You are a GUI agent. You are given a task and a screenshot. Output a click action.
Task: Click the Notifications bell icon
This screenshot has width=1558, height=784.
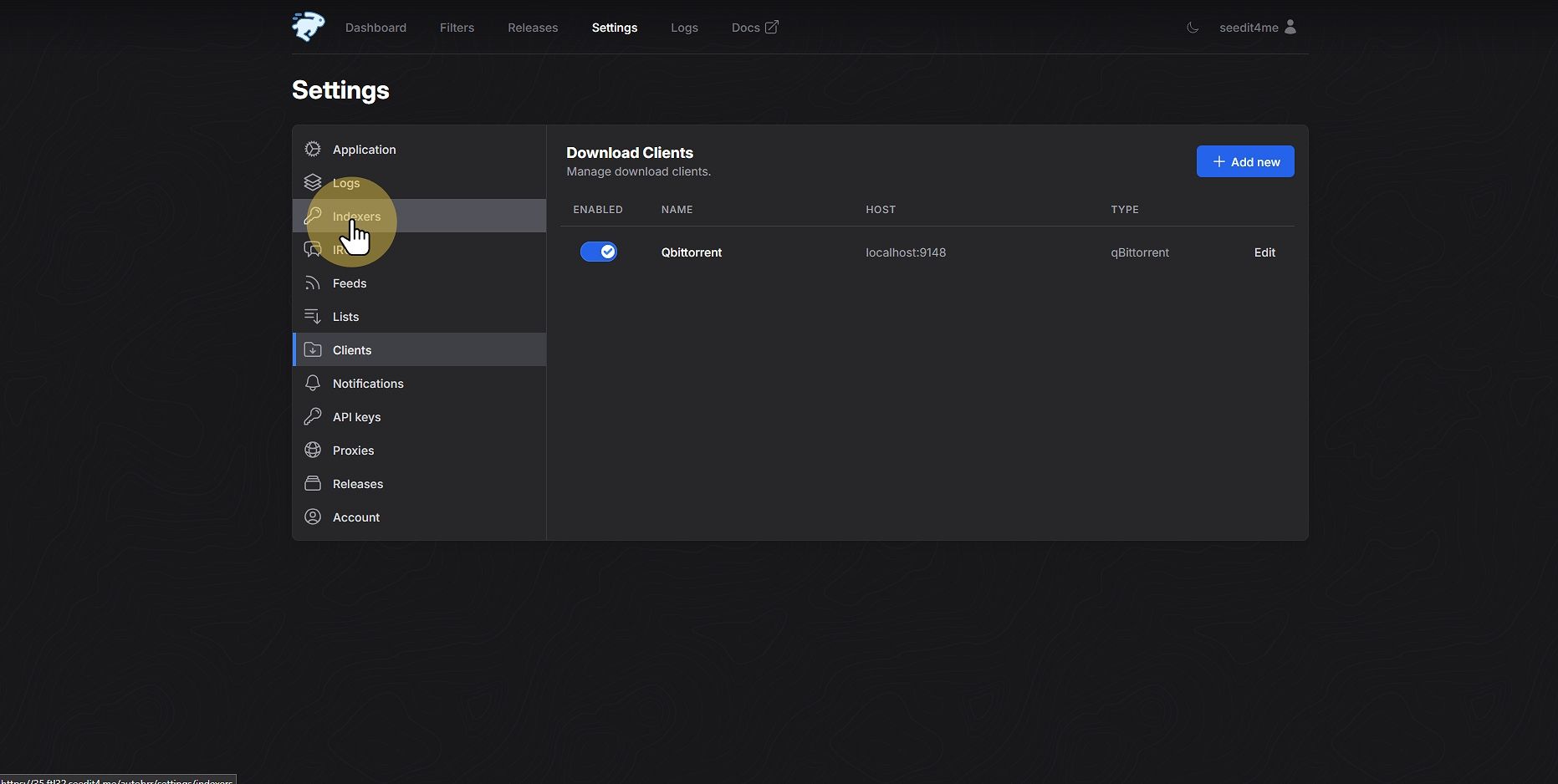pos(313,383)
